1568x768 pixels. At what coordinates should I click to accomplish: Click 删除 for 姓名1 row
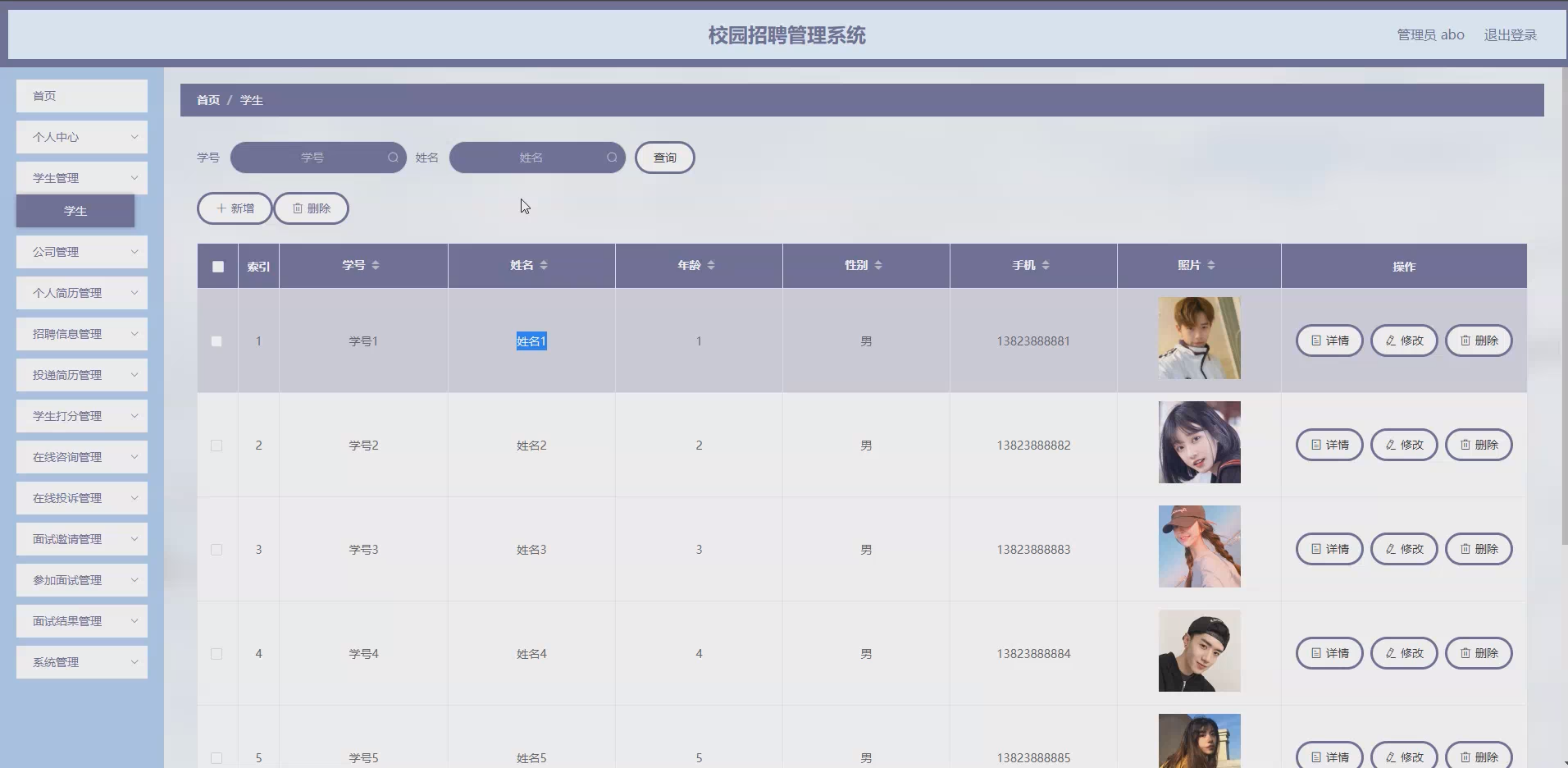pos(1479,341)
